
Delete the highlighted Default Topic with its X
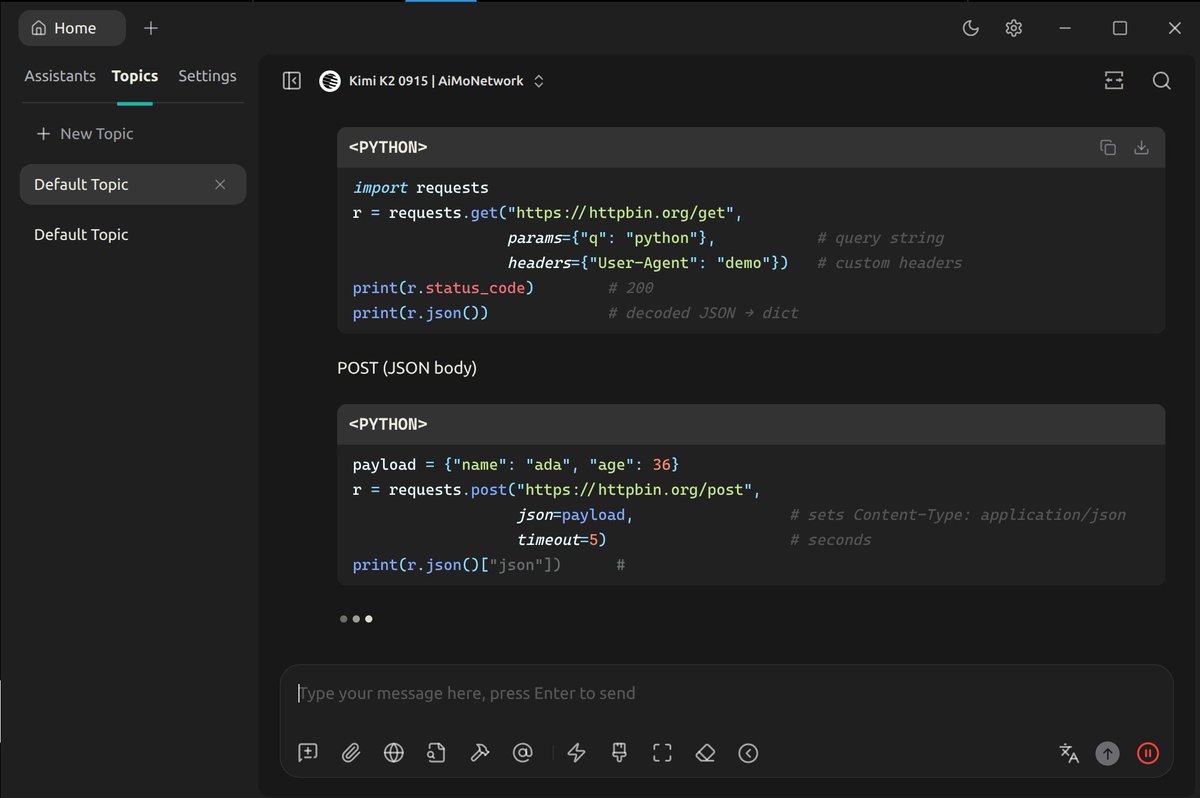220,184
